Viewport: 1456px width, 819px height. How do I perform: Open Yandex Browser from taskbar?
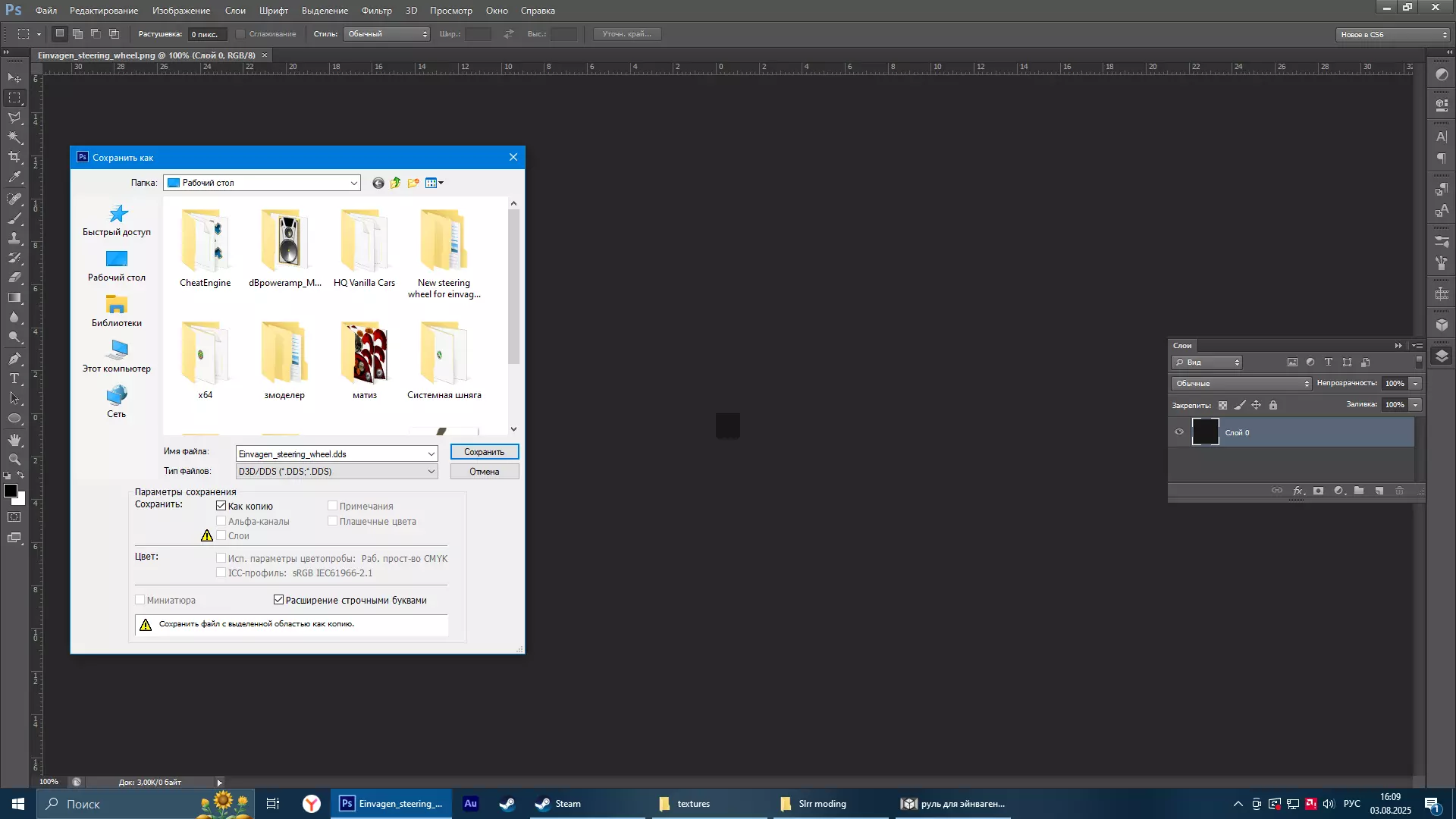[312, 804]
